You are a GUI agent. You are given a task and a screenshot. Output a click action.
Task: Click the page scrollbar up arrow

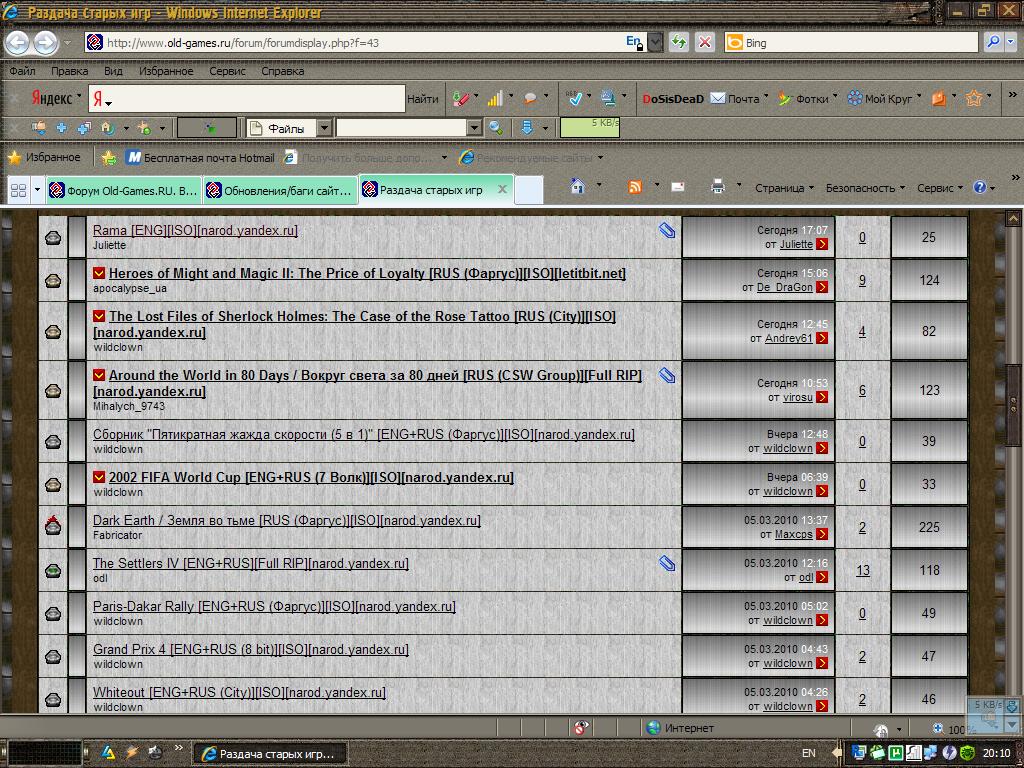1013,218
